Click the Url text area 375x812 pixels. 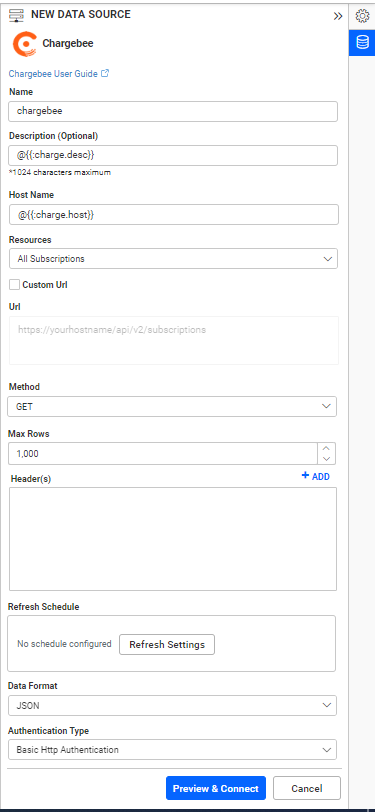pos(174,340)
